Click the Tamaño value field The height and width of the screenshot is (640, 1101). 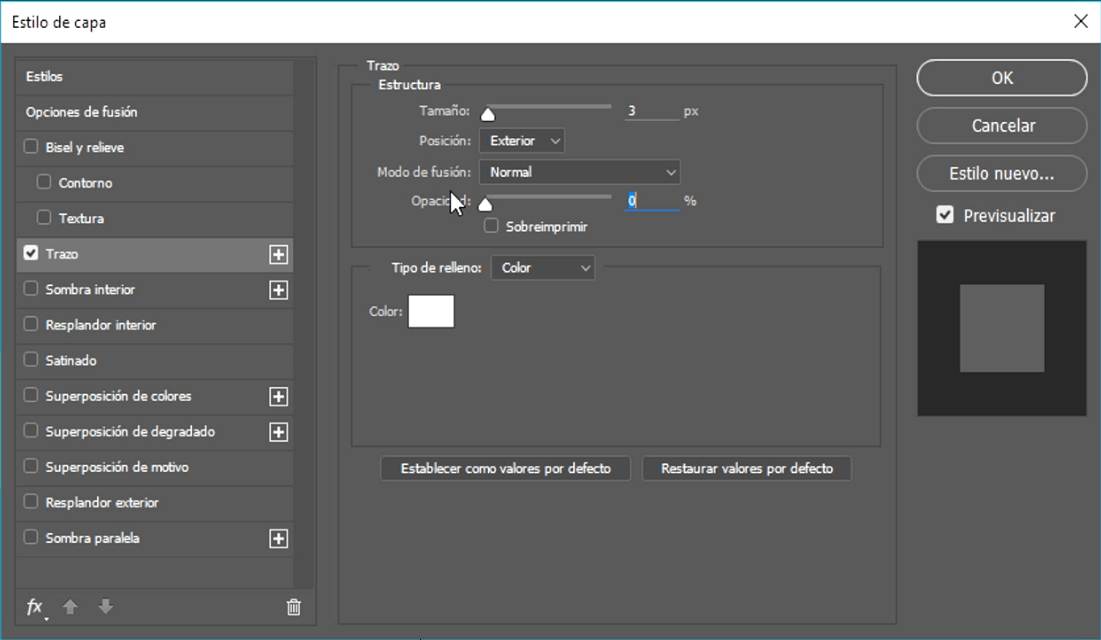tap(652, 111)
